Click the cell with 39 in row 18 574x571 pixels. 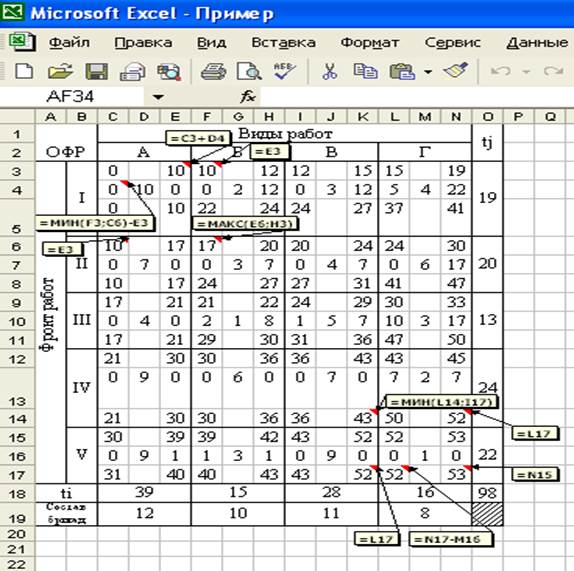144,493
